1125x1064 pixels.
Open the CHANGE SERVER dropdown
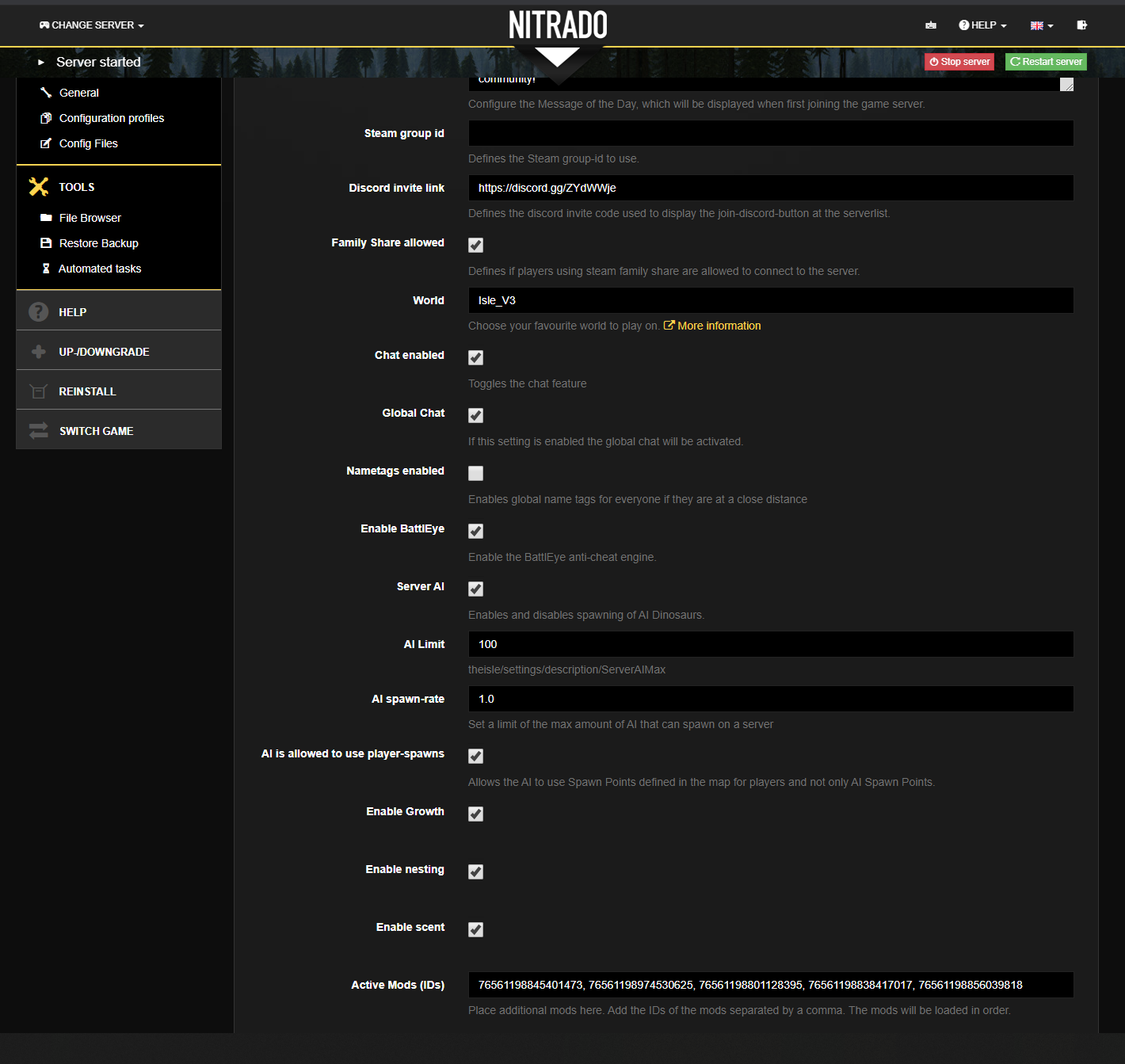(92, 25)
